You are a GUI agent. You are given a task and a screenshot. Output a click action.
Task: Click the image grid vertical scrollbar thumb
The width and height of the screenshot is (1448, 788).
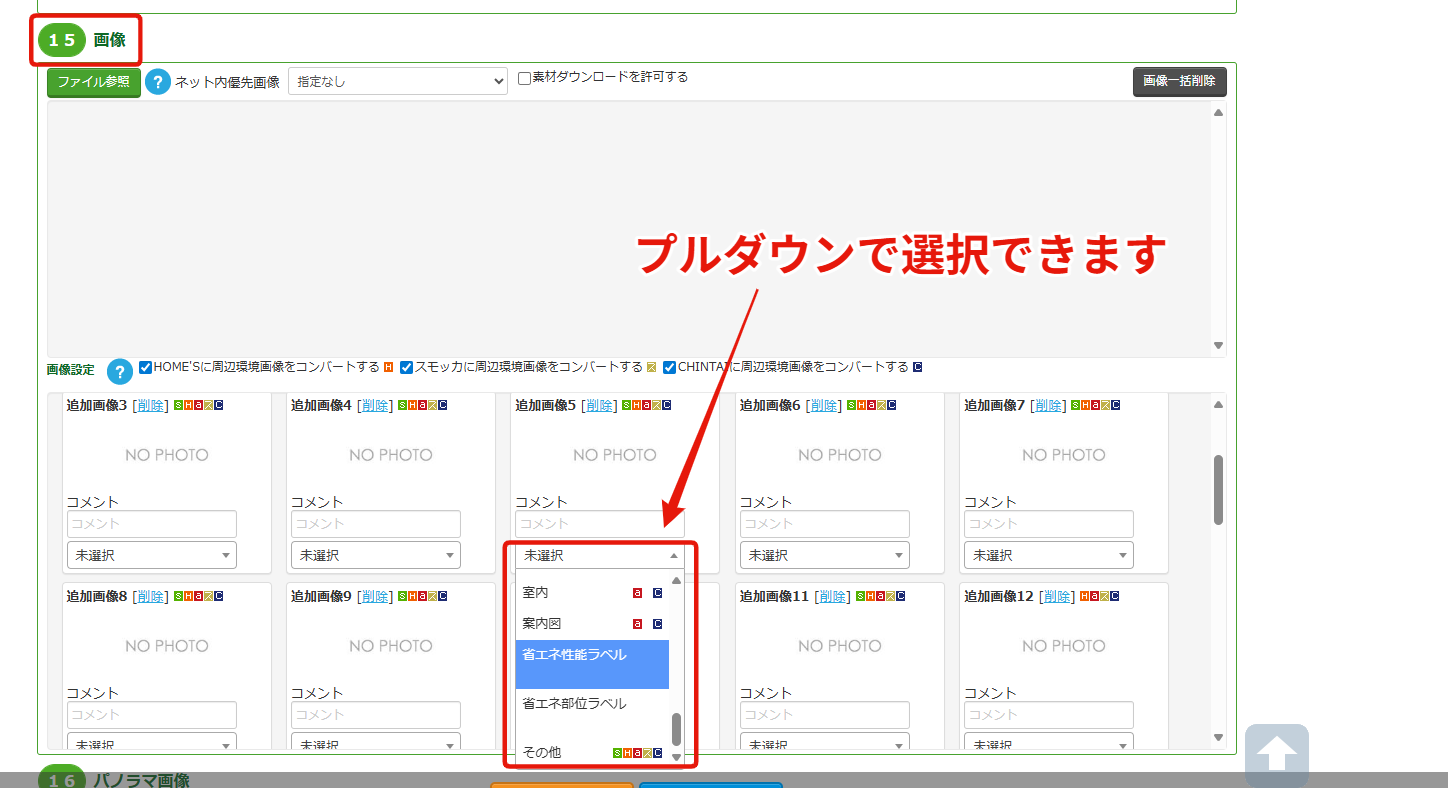tap(1218, 490)
